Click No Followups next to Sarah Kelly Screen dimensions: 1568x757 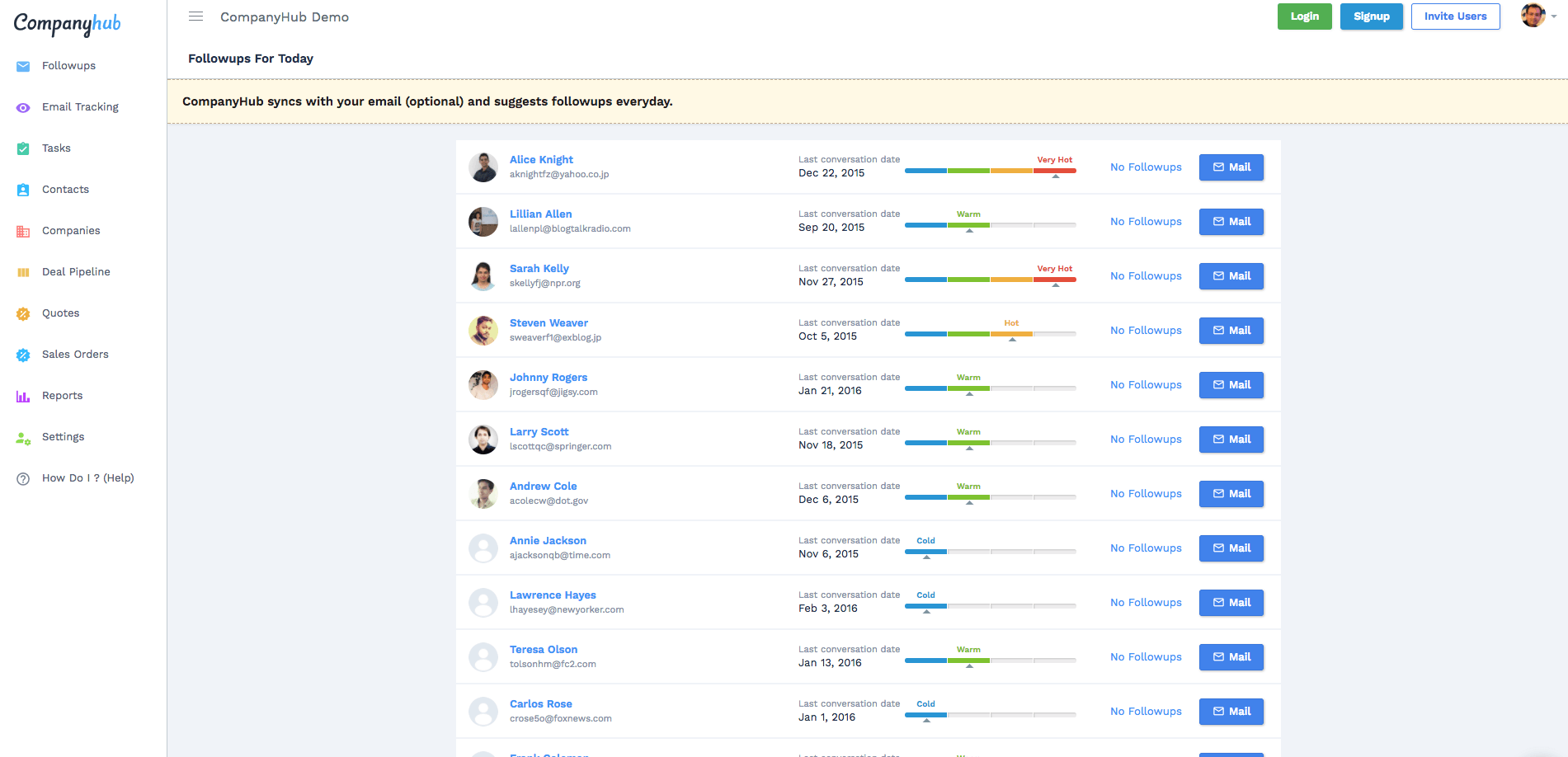point(1146,275)
